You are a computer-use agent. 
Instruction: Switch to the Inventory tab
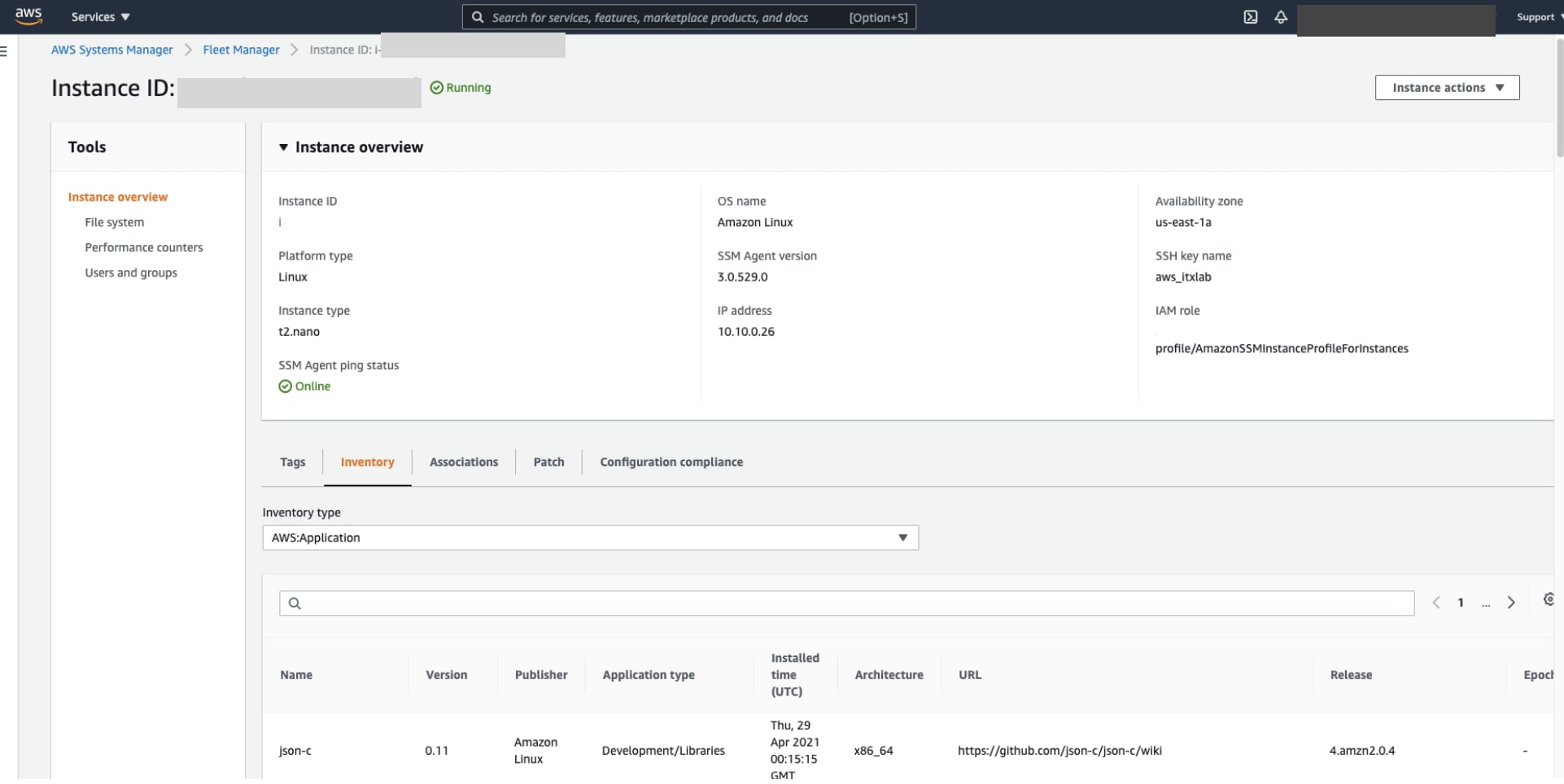(367, 462)
